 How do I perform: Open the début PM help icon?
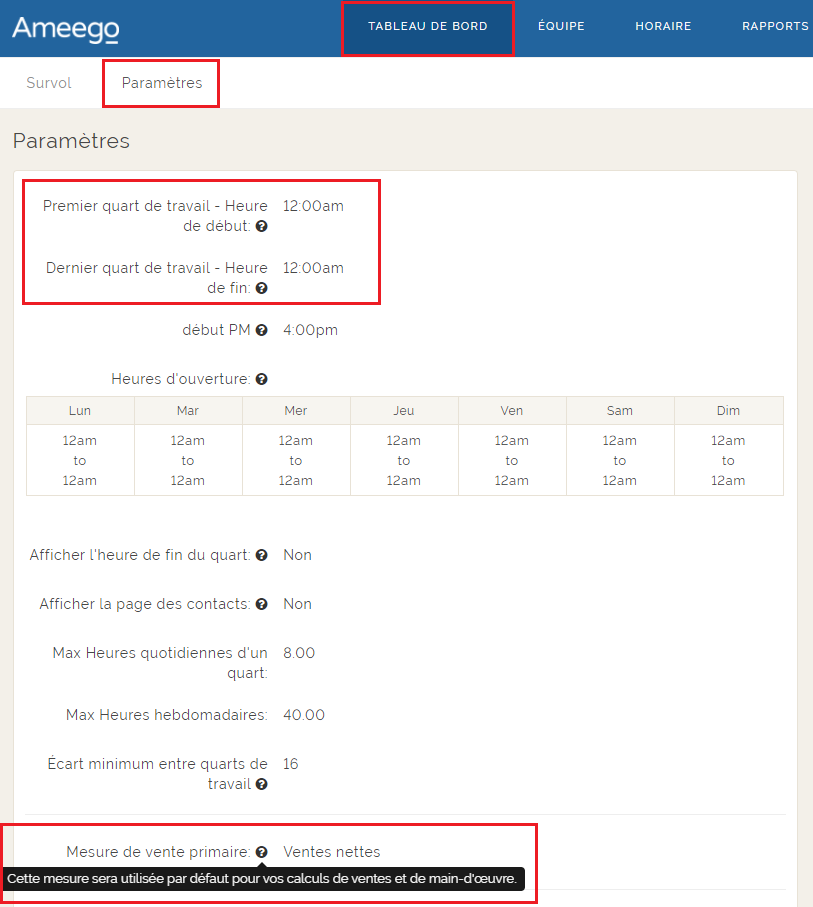261,330
